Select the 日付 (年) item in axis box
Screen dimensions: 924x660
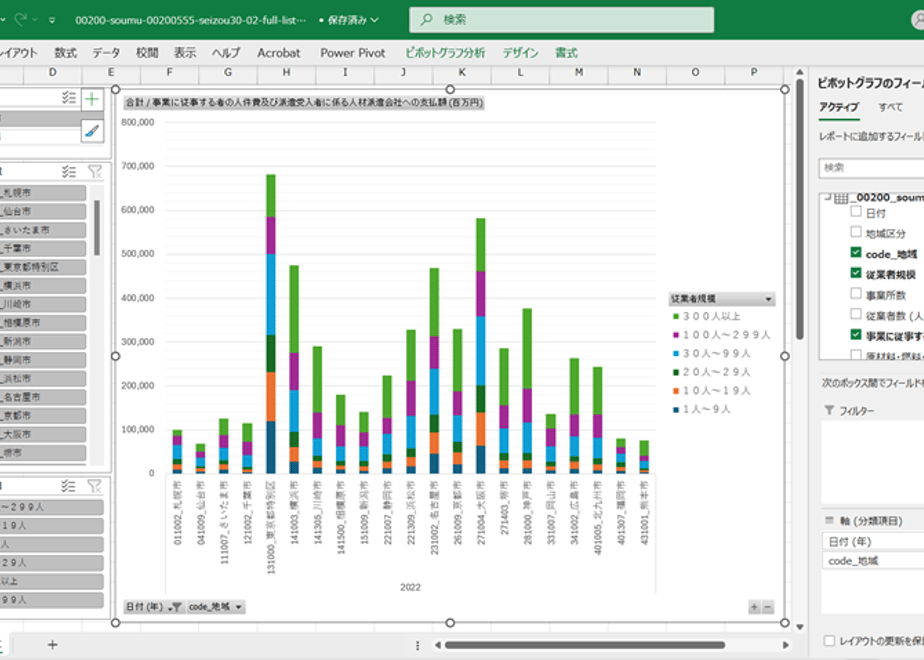[x=873, y=541]
